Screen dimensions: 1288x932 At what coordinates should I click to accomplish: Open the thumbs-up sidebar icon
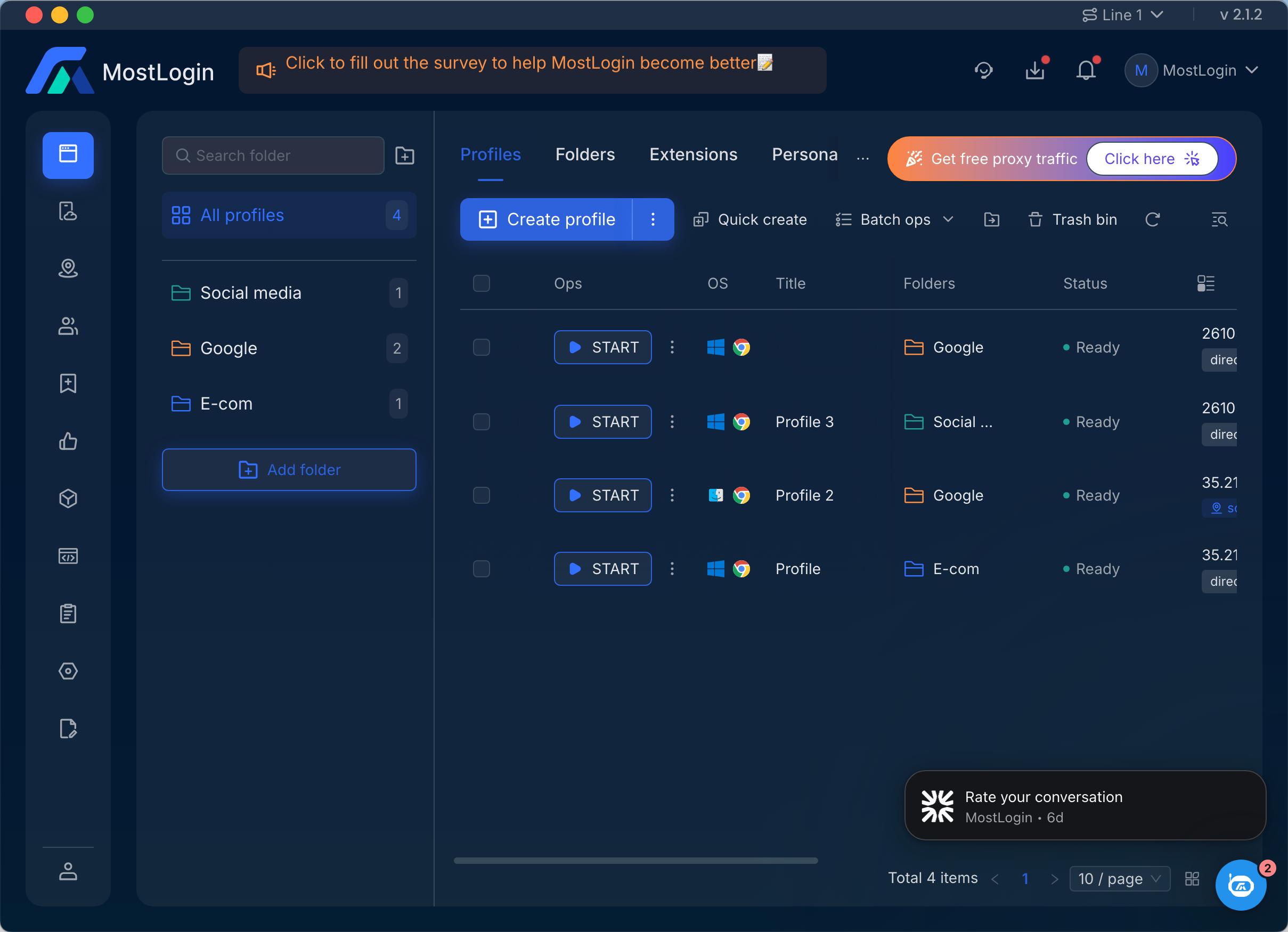pos(68,441)
